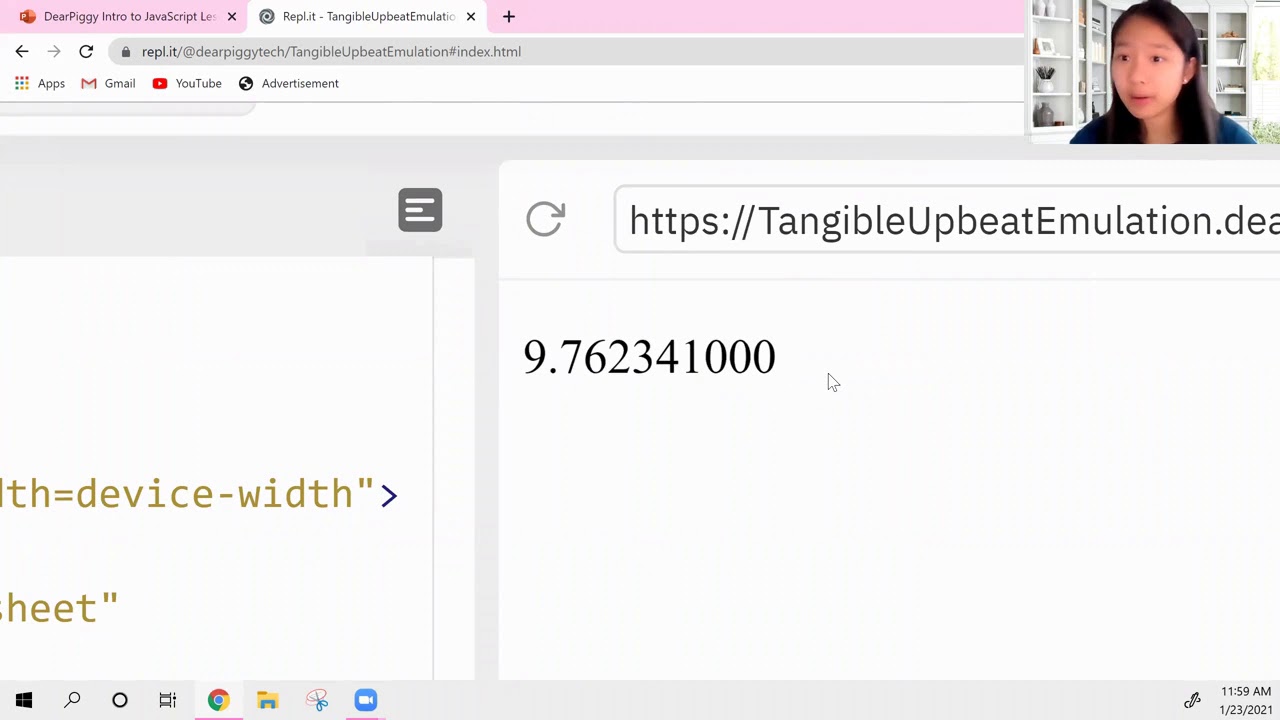The height and width of the screenshot is (720, 1280).
Task: Open the YouTube bookmark
Action: click(x=187, y=83)
